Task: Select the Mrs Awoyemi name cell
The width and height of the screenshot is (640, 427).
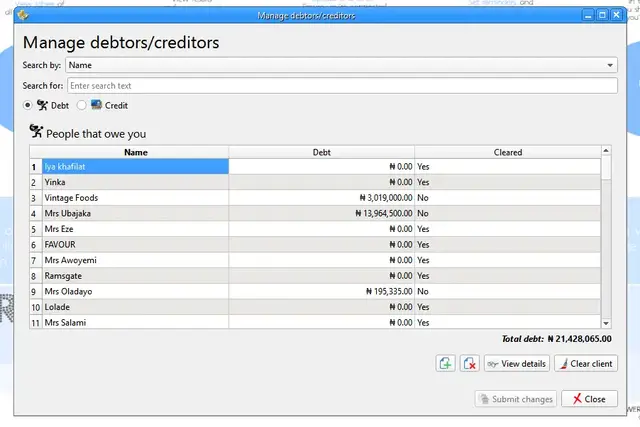Action: tap(136, 260)
